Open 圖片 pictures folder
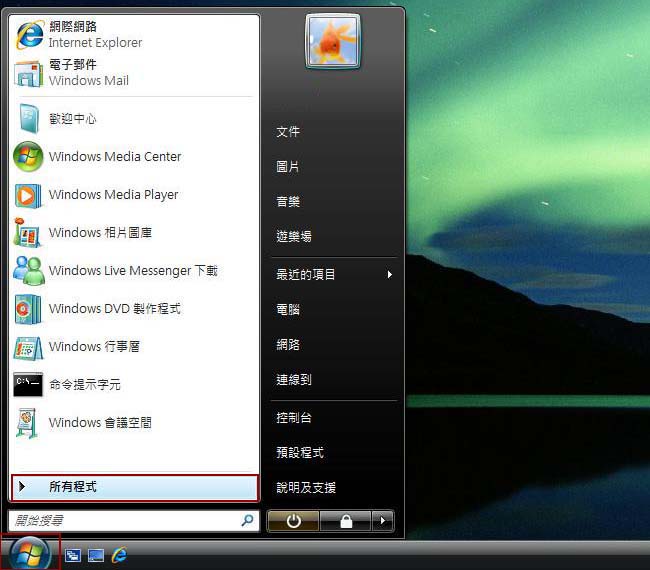Viewport: 650px width, 570px height. 288,167
